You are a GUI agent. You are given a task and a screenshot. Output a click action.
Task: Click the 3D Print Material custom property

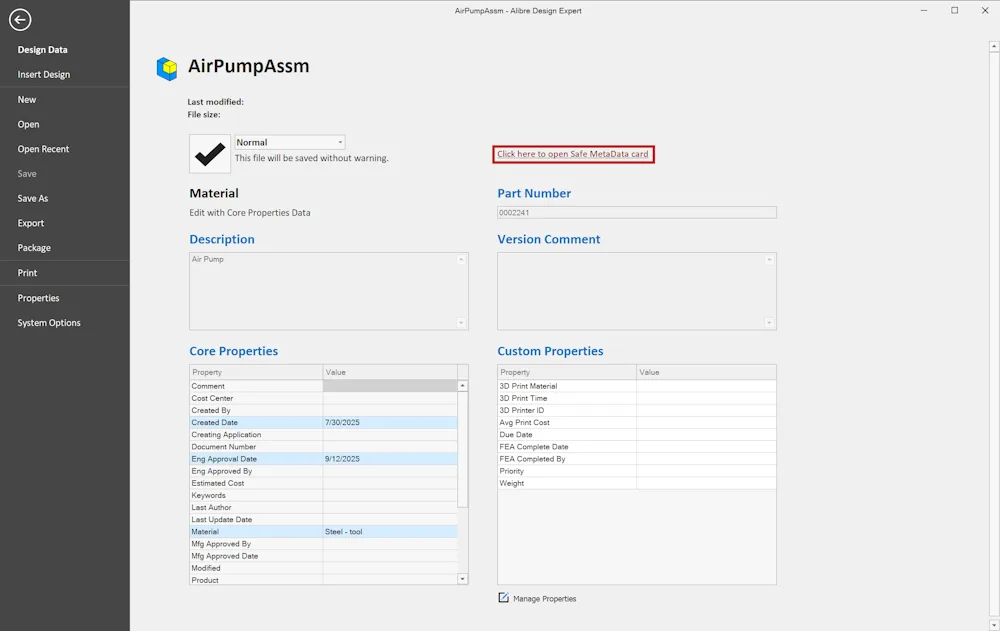pyautogui.click(x=636, y=386)
